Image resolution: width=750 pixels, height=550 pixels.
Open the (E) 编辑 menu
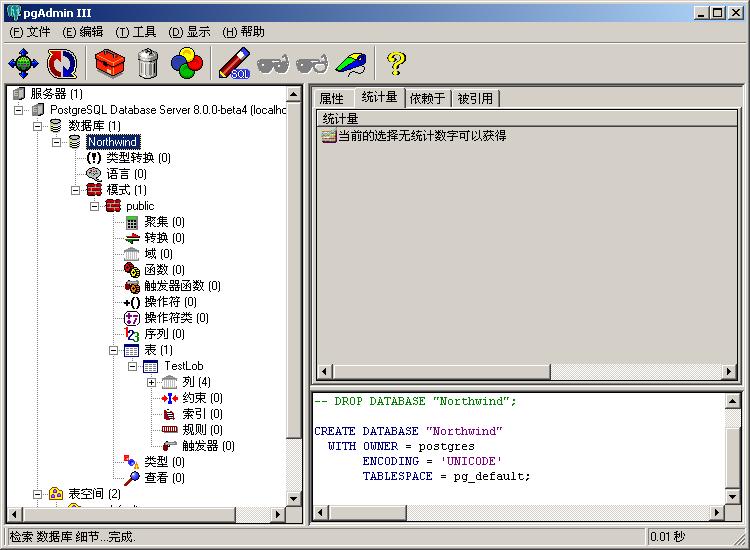tap(83, 32)
